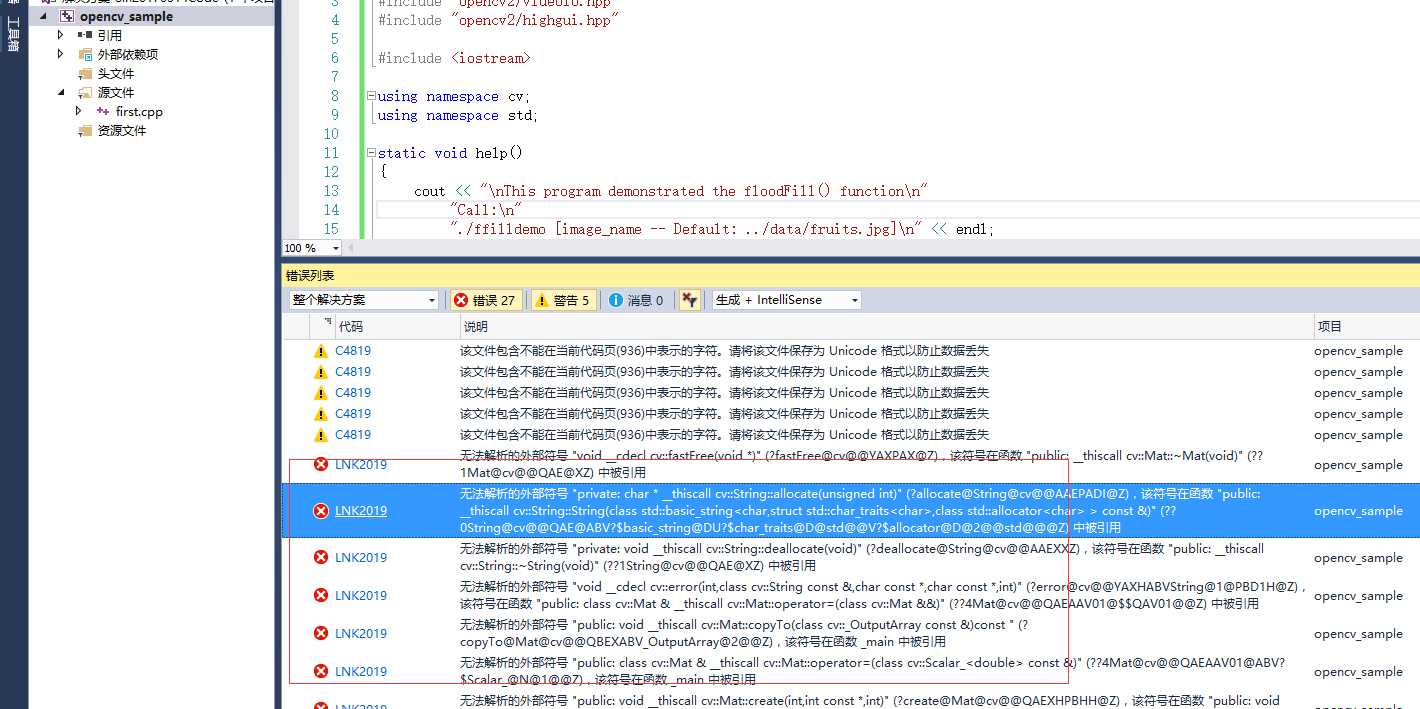This screenshot has width=1420, height=709.
Task: Open the 工具箱 side tab
Action: click(x=13, y=33)
